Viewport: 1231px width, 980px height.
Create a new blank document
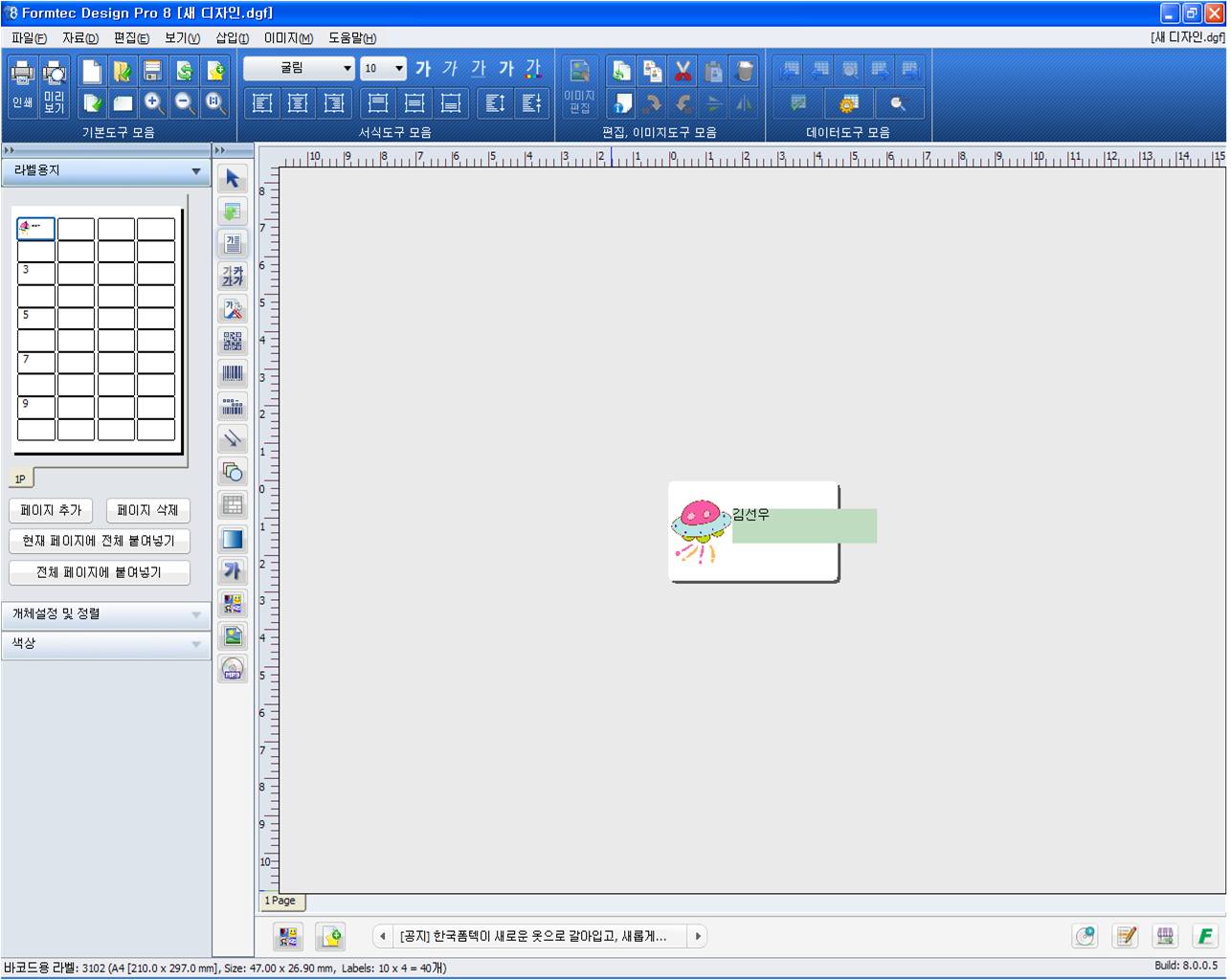coord(92,71)
